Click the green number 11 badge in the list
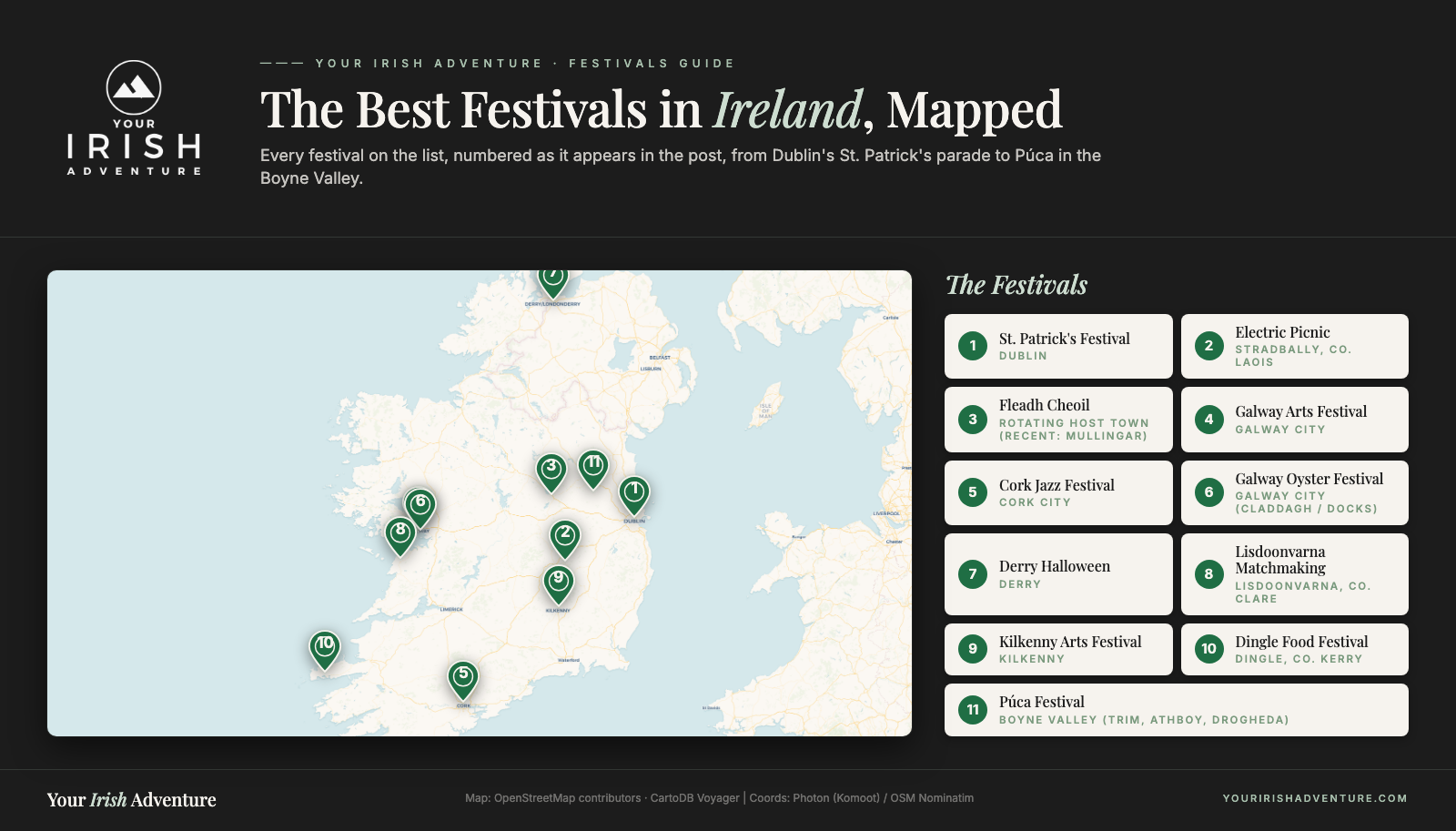 973,710
